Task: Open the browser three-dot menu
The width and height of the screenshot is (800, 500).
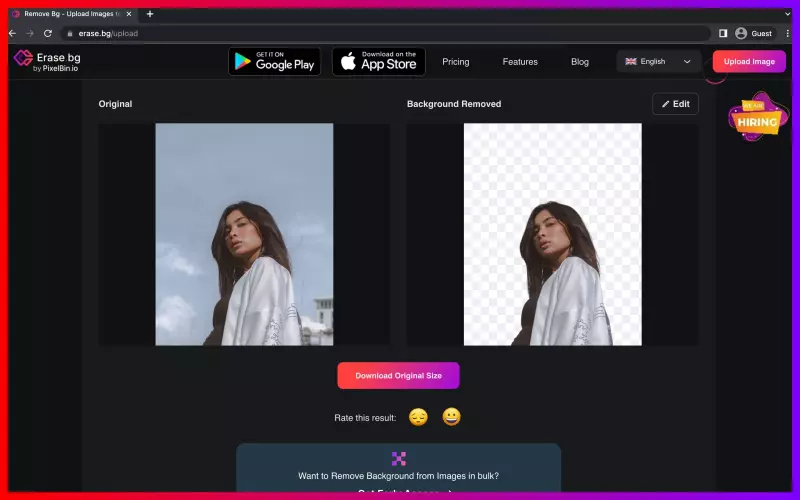Action: pos(788,33)
